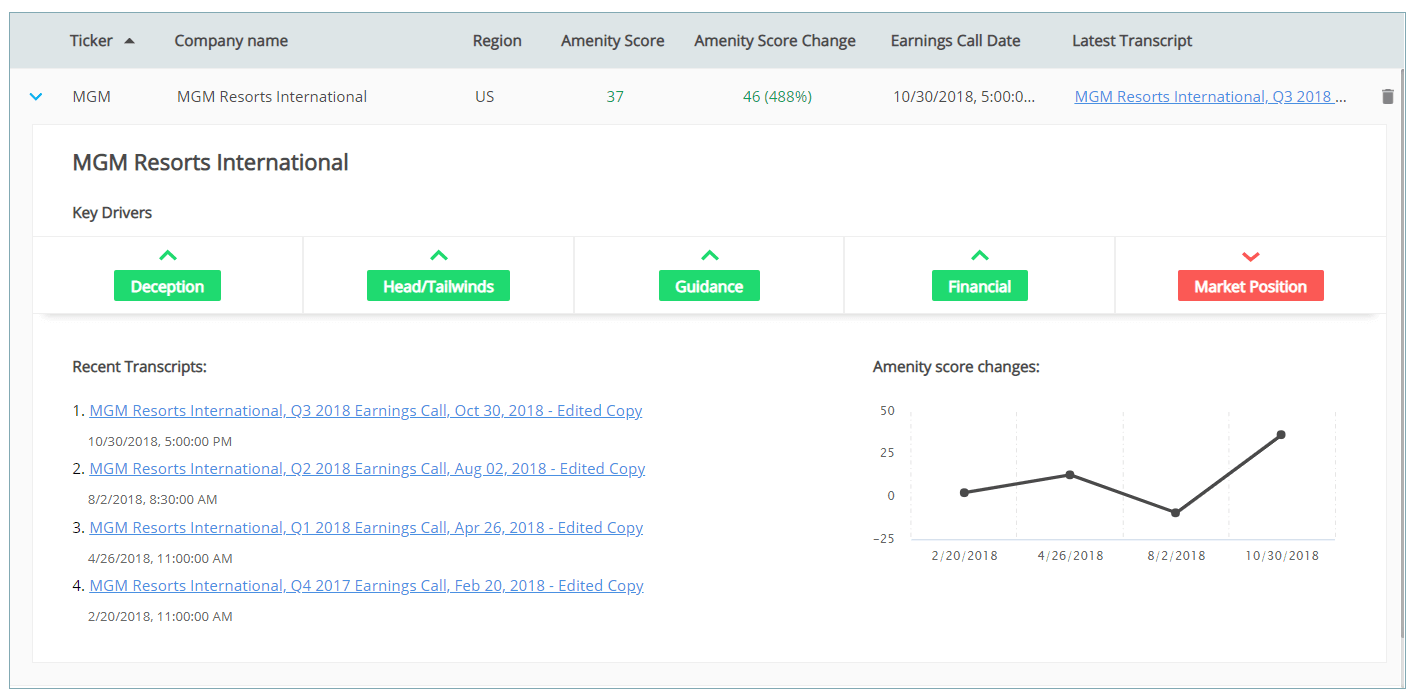This screenshot has height=696, width=1414.
Task: Click up arrow above Financial
Action: (x=980, y=256)
